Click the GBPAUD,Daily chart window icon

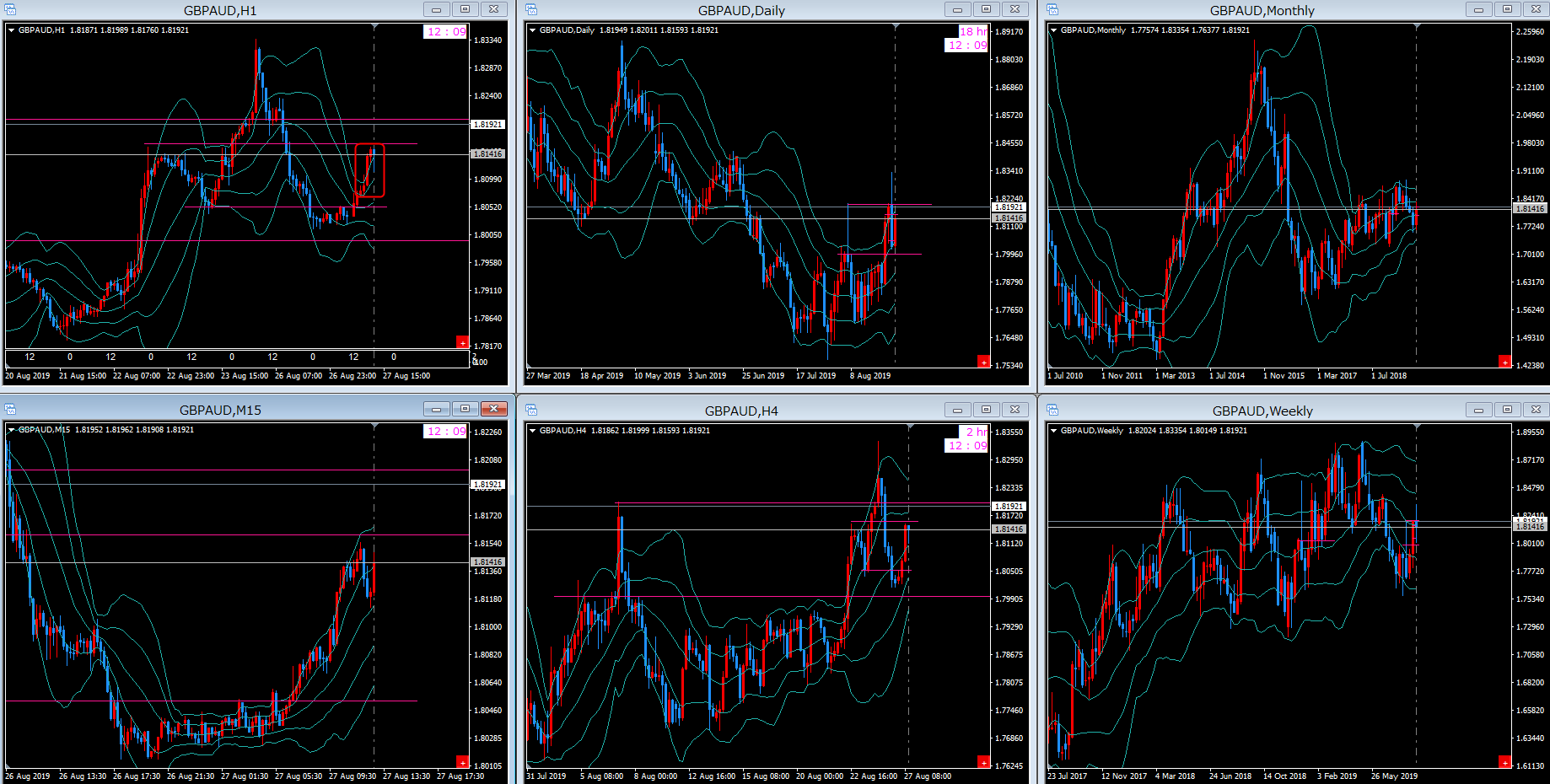click(532, 9)
